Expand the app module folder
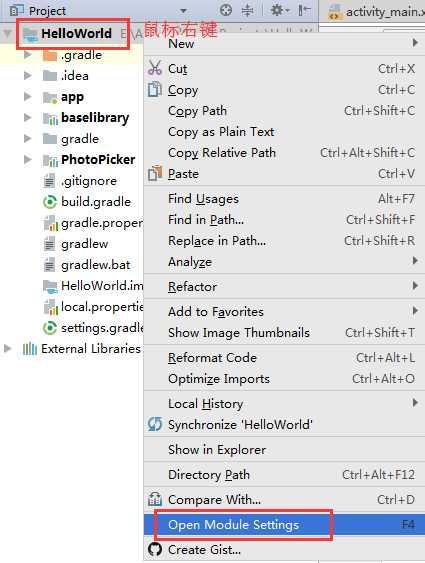Screen dimensions: 425x563 [x=27, y=97]
